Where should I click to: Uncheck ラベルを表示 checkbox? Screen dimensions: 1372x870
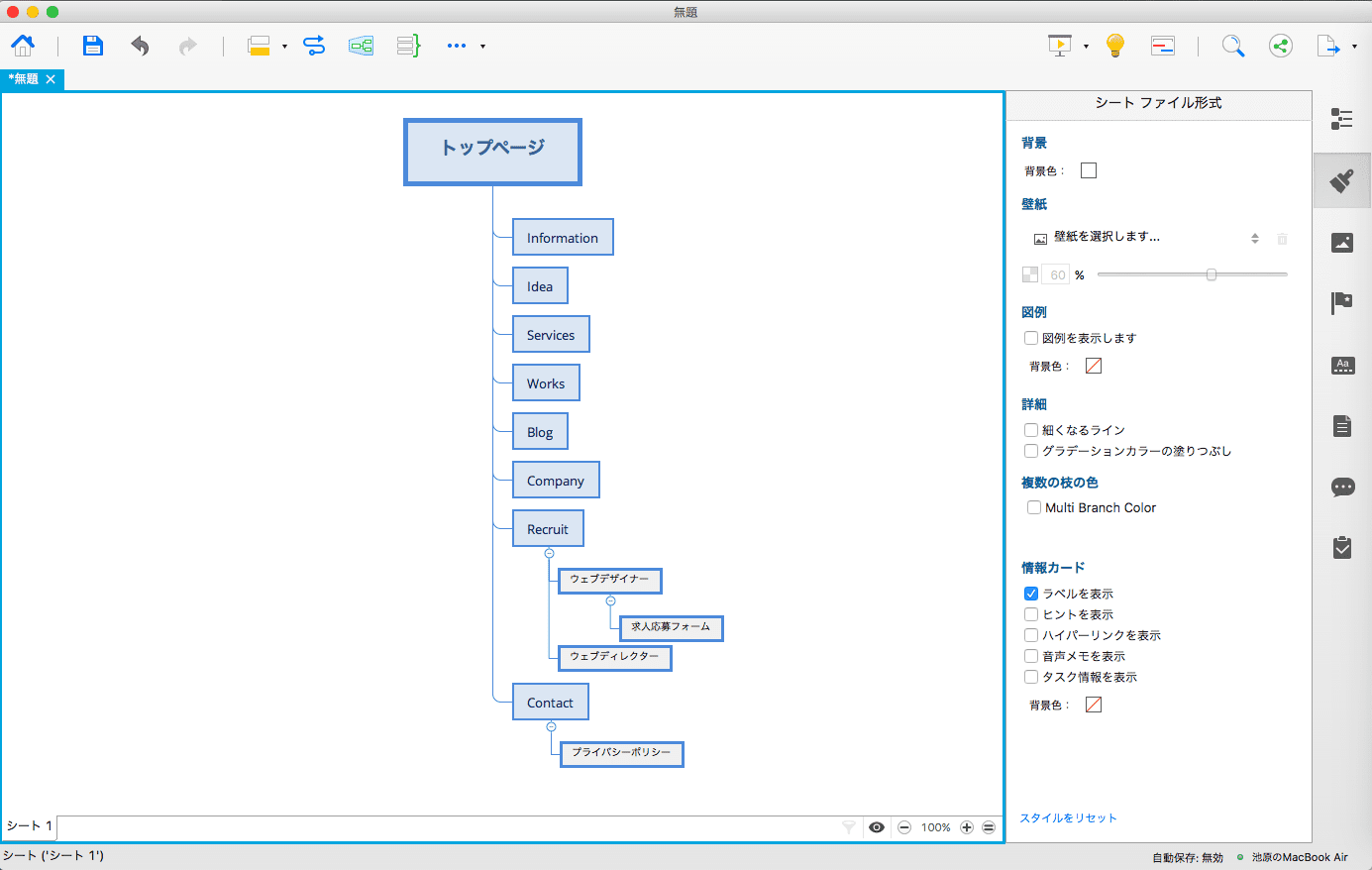tap(1031, 594)
